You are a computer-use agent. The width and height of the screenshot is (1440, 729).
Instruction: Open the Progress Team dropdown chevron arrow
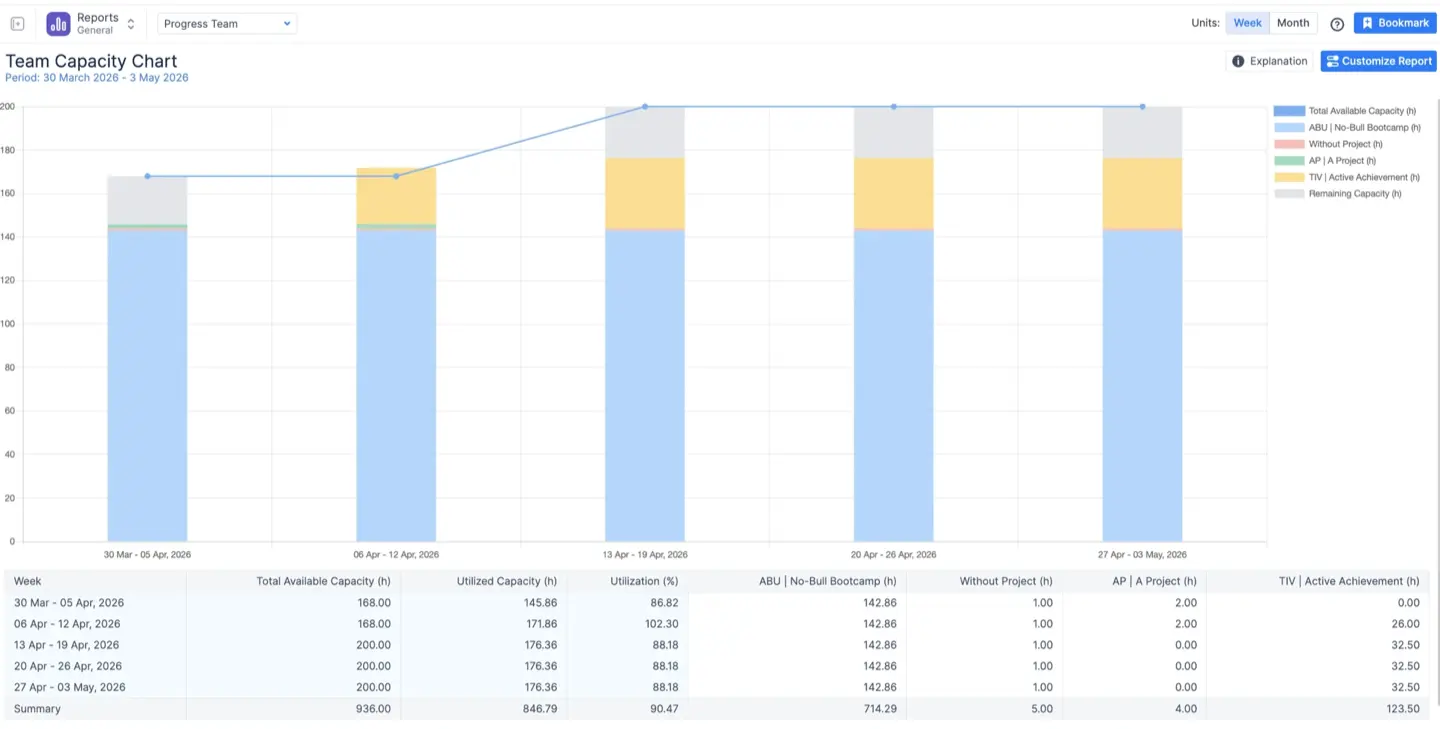pos(287,23)
